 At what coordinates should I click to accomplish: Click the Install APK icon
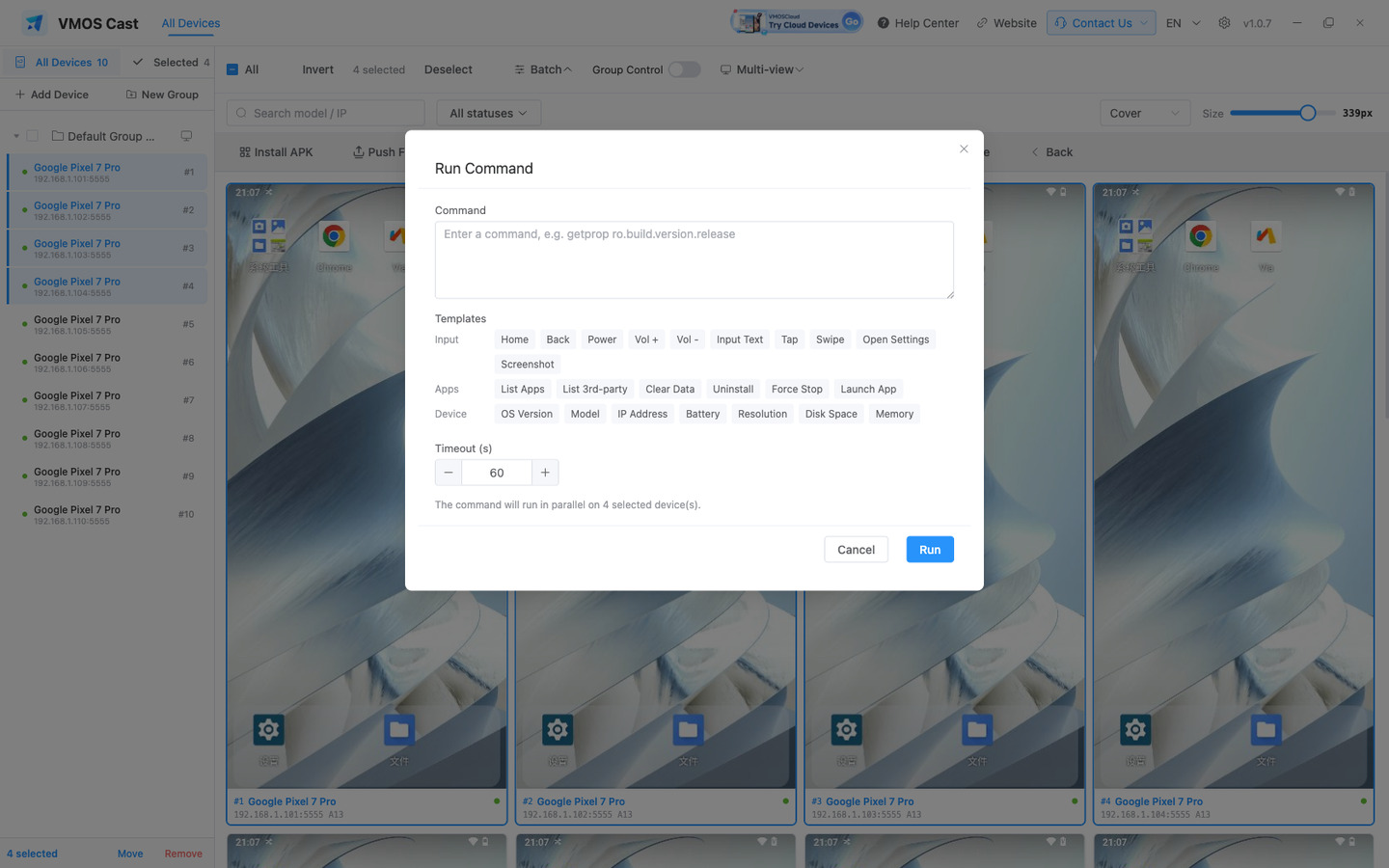(245, 152)
